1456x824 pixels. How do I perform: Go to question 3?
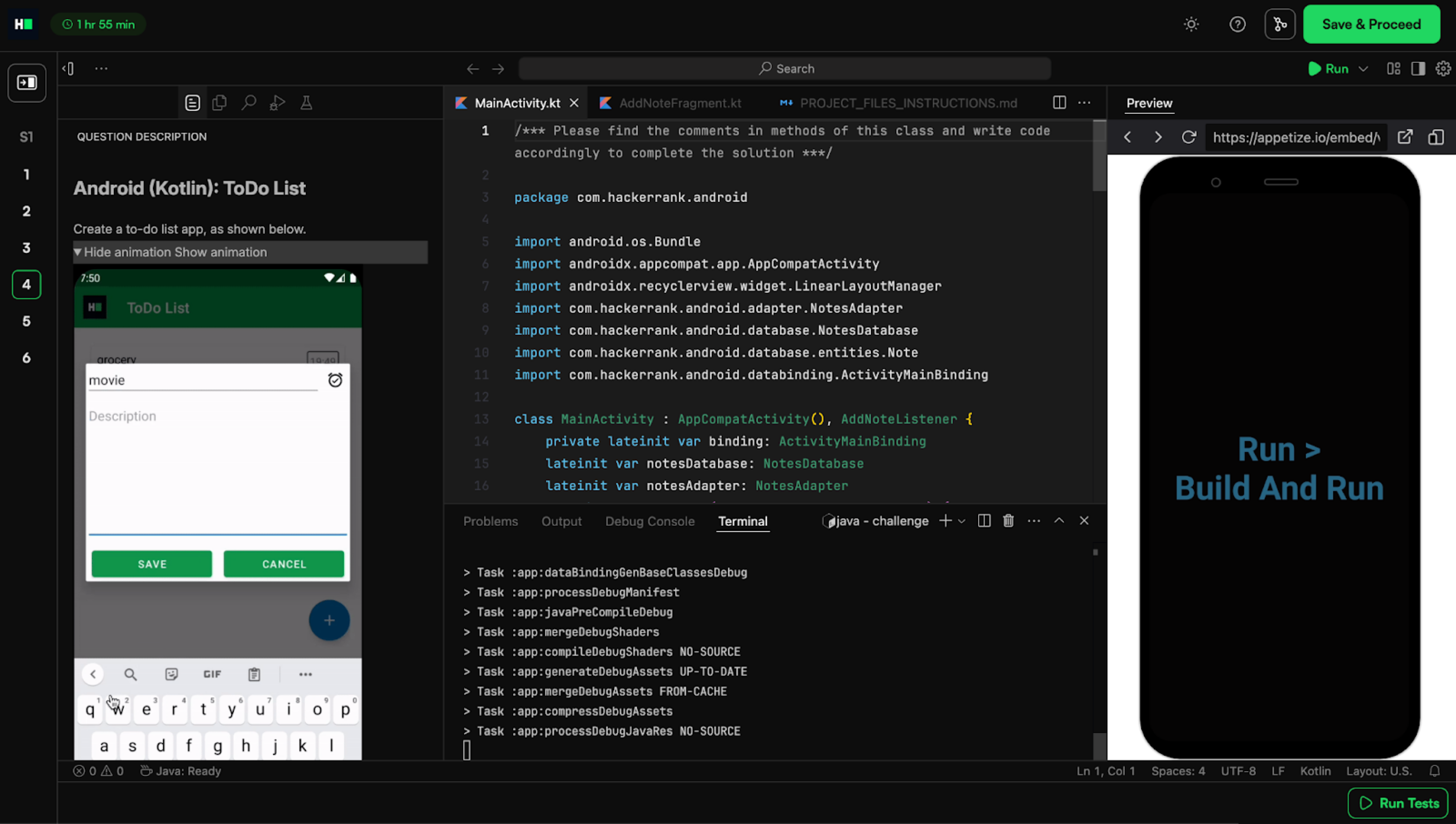coord(26,248)
